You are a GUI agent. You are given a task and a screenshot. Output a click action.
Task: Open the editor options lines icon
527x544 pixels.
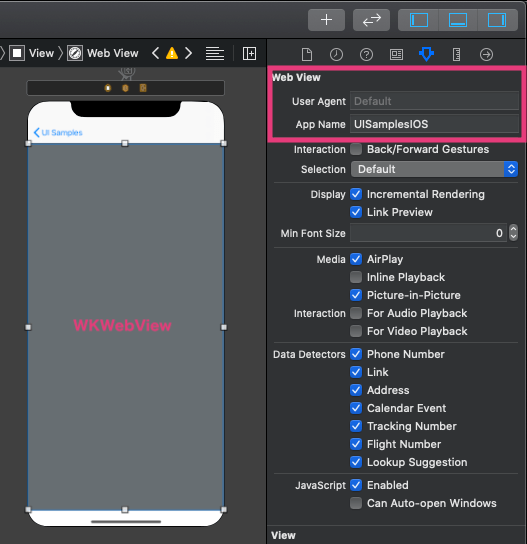point(215,53)
